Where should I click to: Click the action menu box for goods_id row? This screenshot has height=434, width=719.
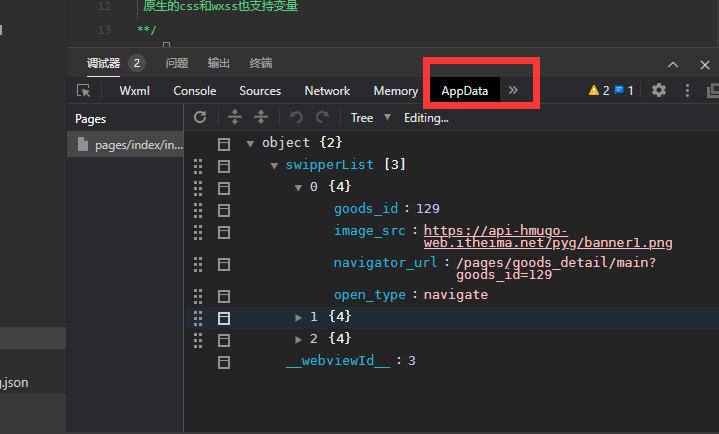224,211
